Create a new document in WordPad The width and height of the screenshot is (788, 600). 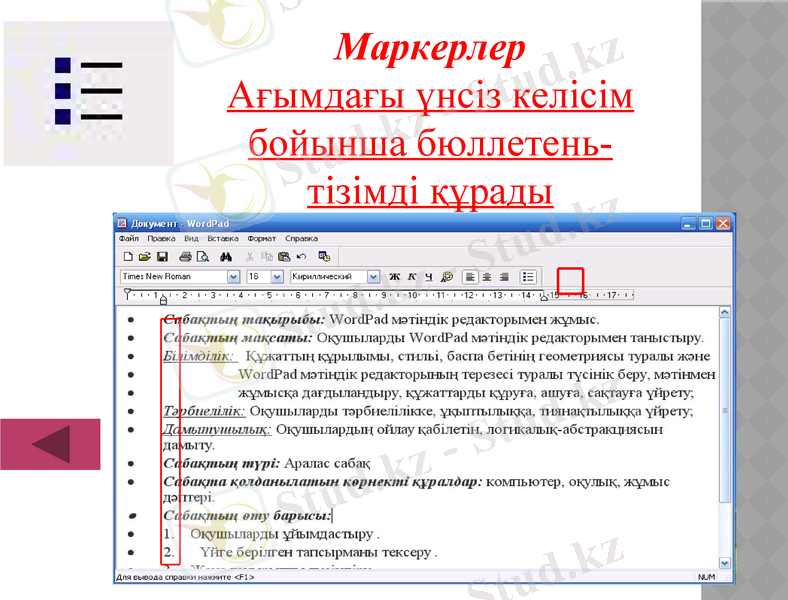pos(128,257)
